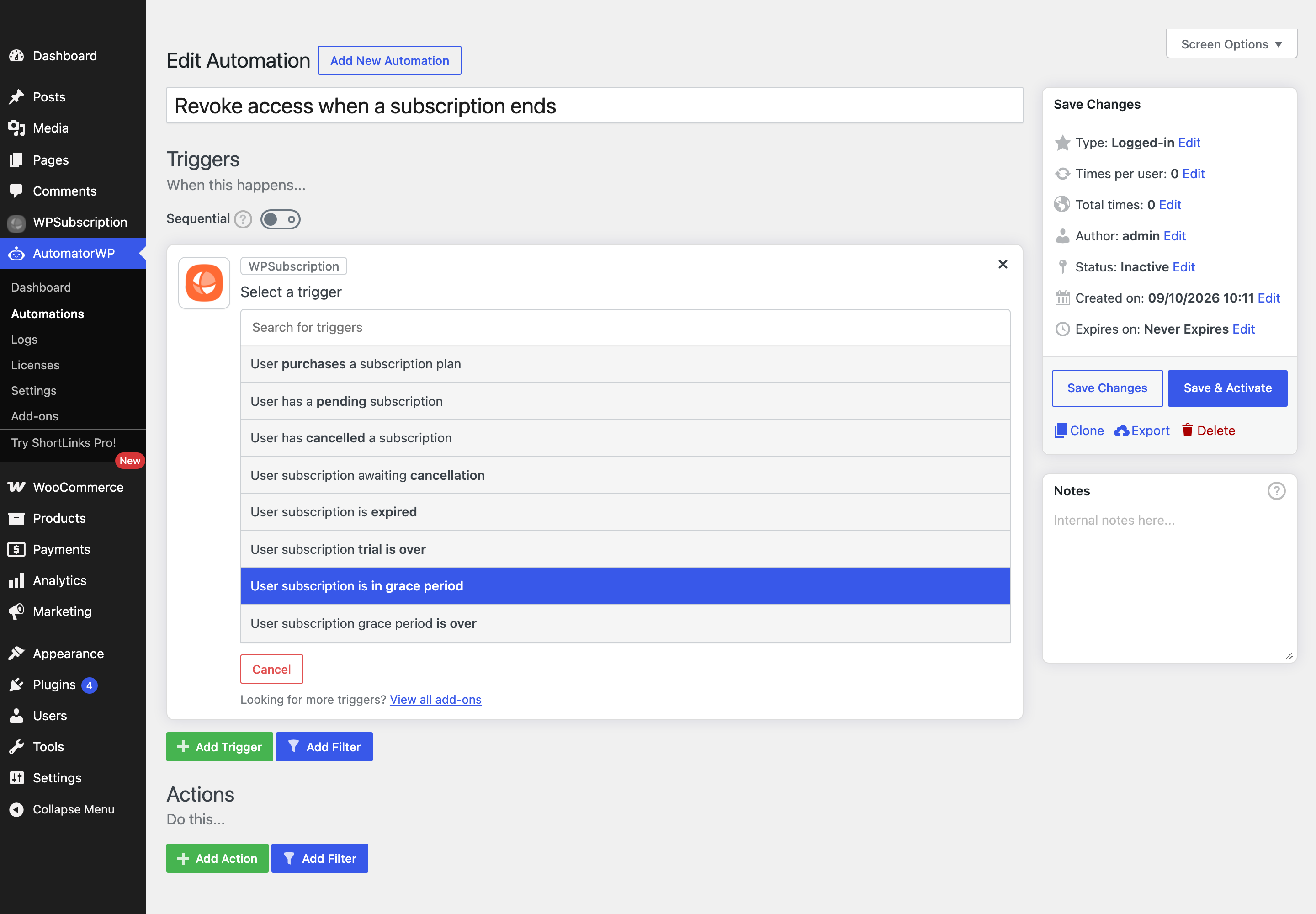
Task: Click the Analytics bar chart icon
Action: coord(16,580)
